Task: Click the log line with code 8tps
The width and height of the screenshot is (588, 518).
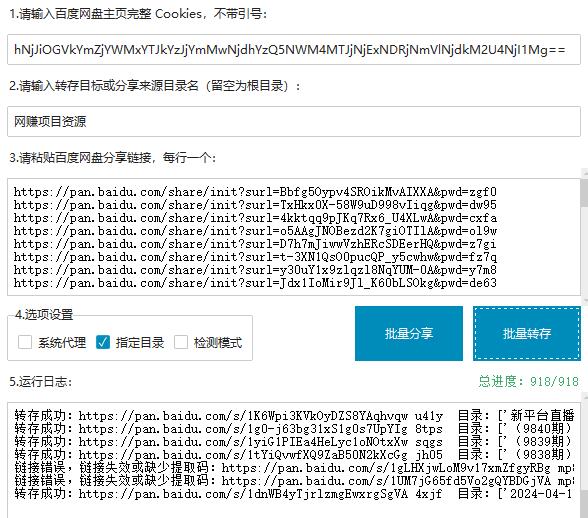Action: (x=294, y=429)
